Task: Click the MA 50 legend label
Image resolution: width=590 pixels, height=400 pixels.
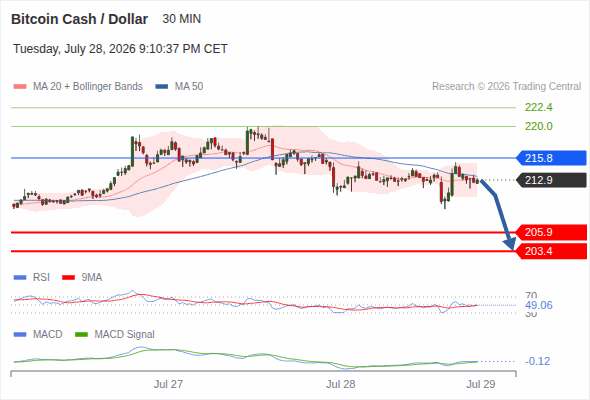Action: pyautogui.click(x=189, y=87)
